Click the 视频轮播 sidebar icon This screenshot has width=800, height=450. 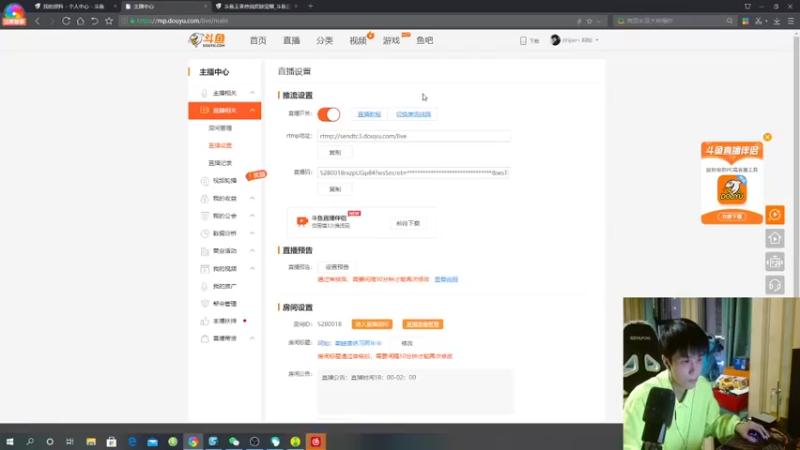click(205, 181)
